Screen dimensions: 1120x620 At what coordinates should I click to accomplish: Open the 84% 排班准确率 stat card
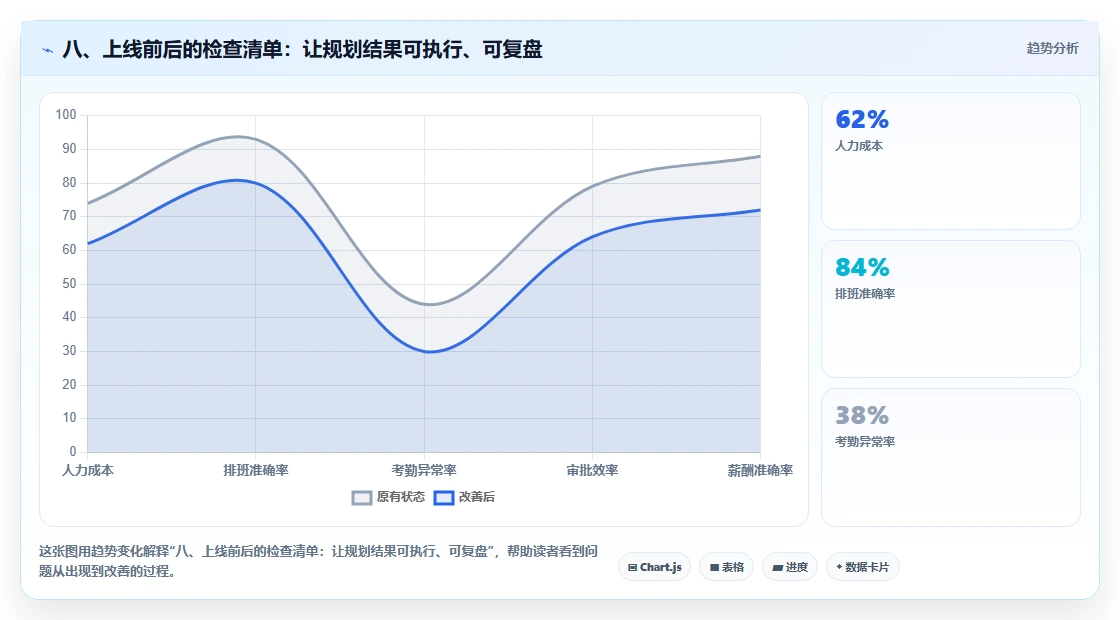951,309
